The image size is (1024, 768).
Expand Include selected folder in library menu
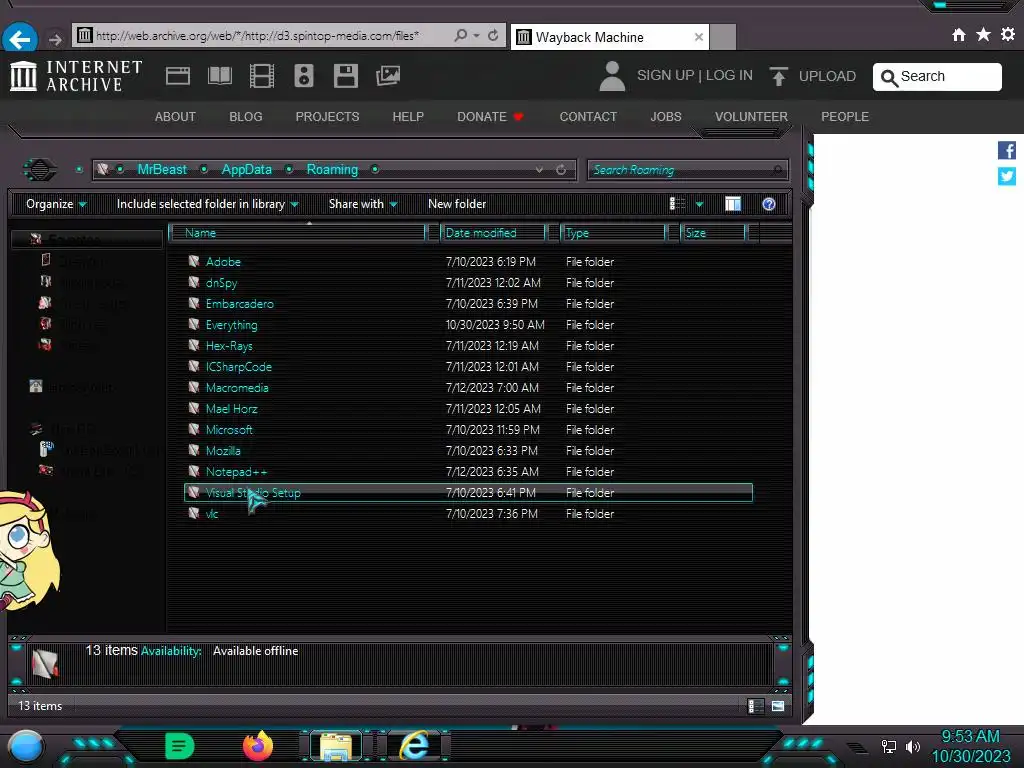(x=207, y=204)
